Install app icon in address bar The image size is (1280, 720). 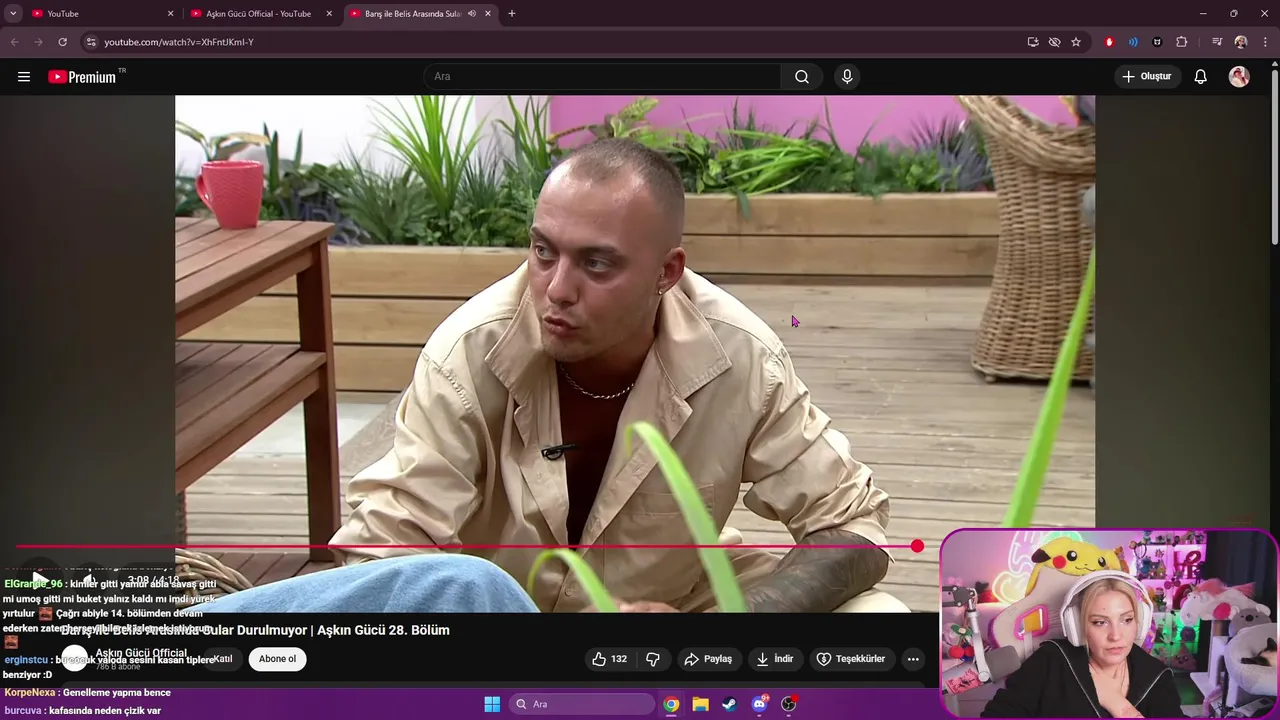1033,42
